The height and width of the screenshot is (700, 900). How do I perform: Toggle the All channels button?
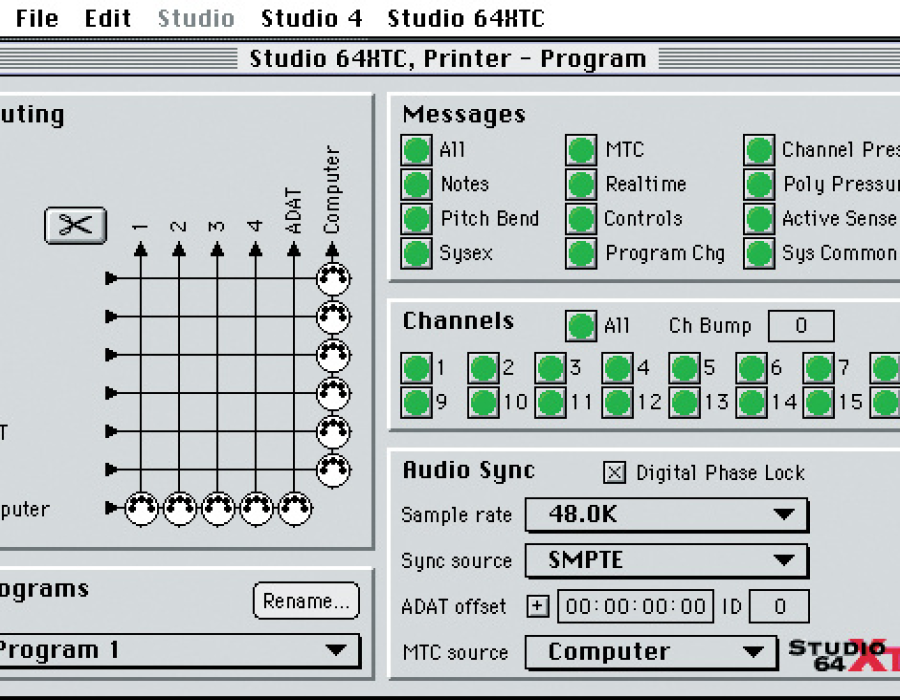click(581, 326)
